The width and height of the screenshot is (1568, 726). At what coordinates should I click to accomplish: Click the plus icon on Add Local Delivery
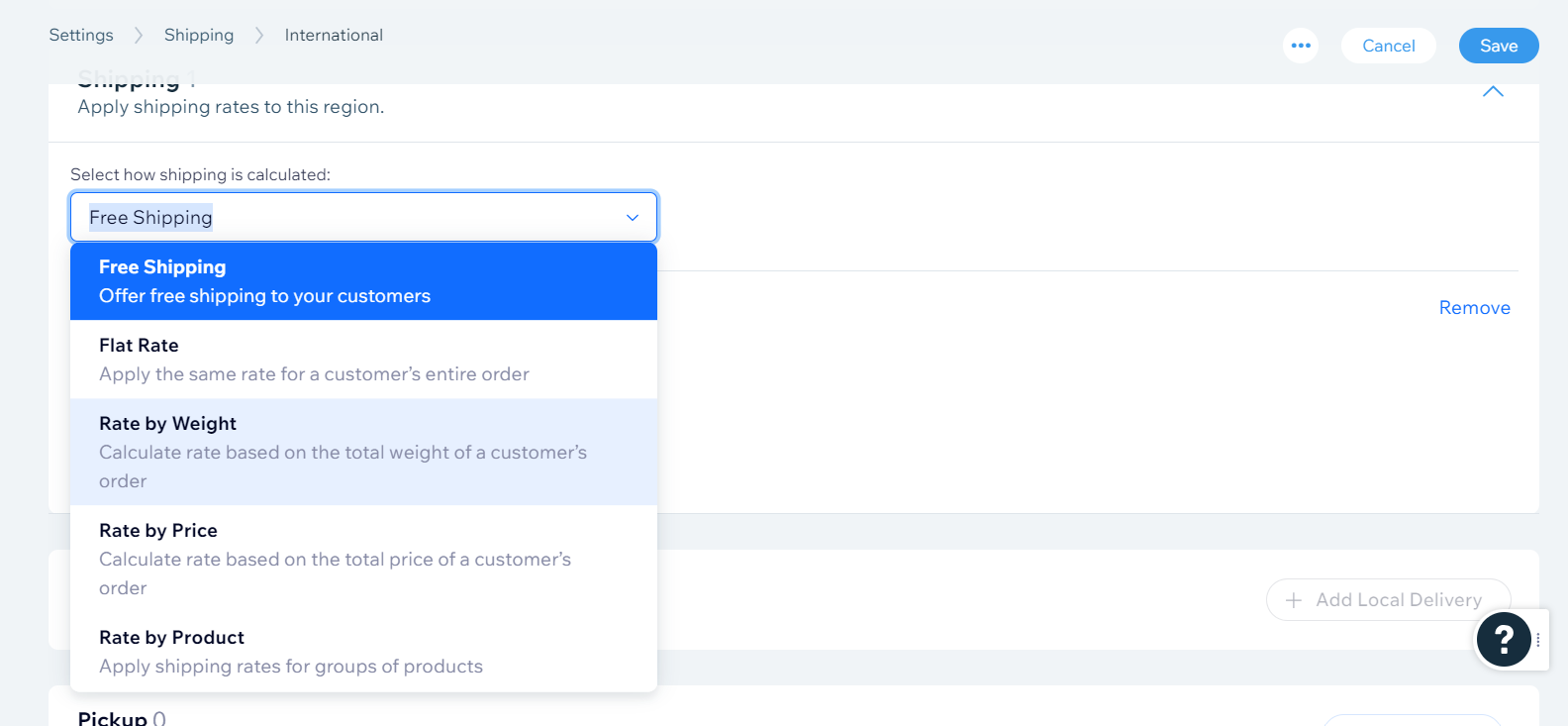(x=1293, y=600)
